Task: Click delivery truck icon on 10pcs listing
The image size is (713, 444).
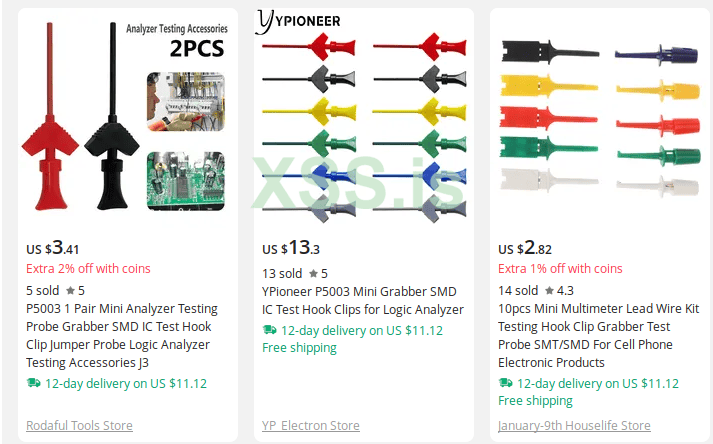Action: [506, 383]
